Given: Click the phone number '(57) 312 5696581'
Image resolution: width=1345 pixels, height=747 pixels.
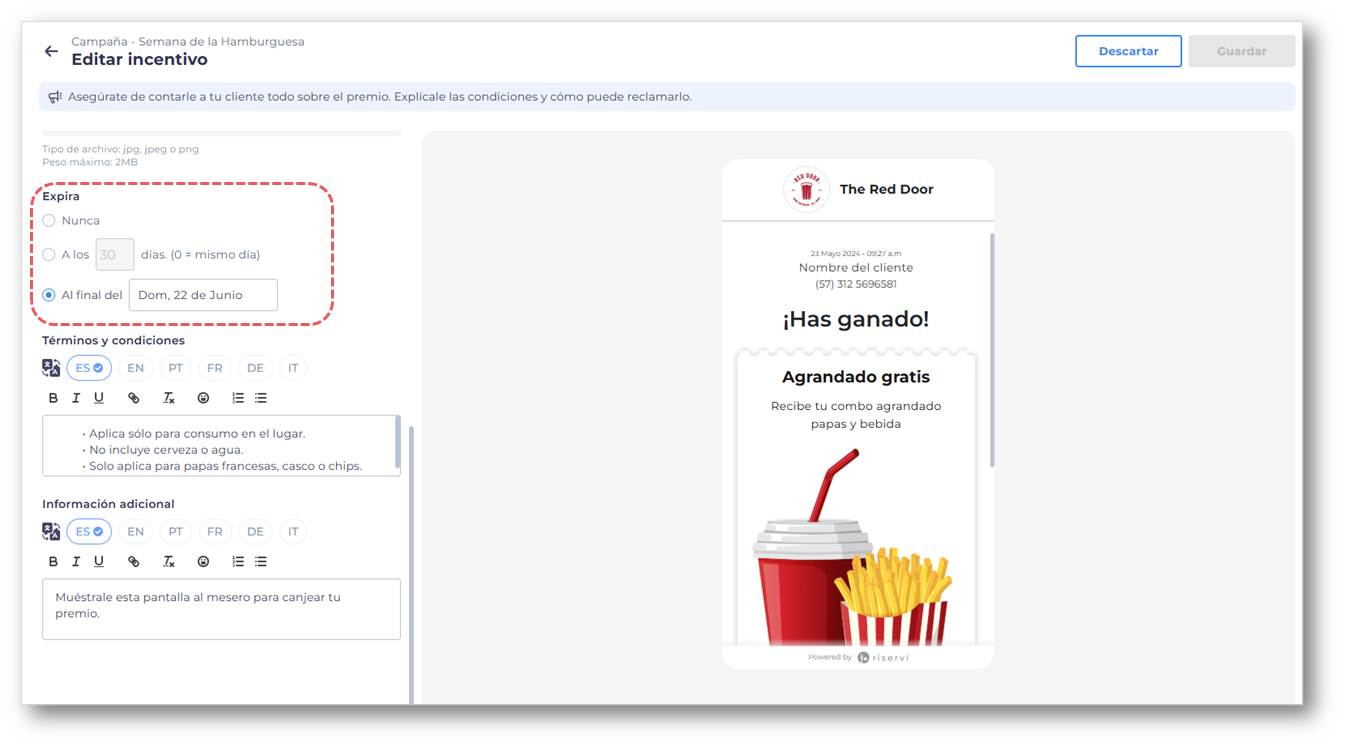Looking at the screenshot, I should click(x=856, y=284).
